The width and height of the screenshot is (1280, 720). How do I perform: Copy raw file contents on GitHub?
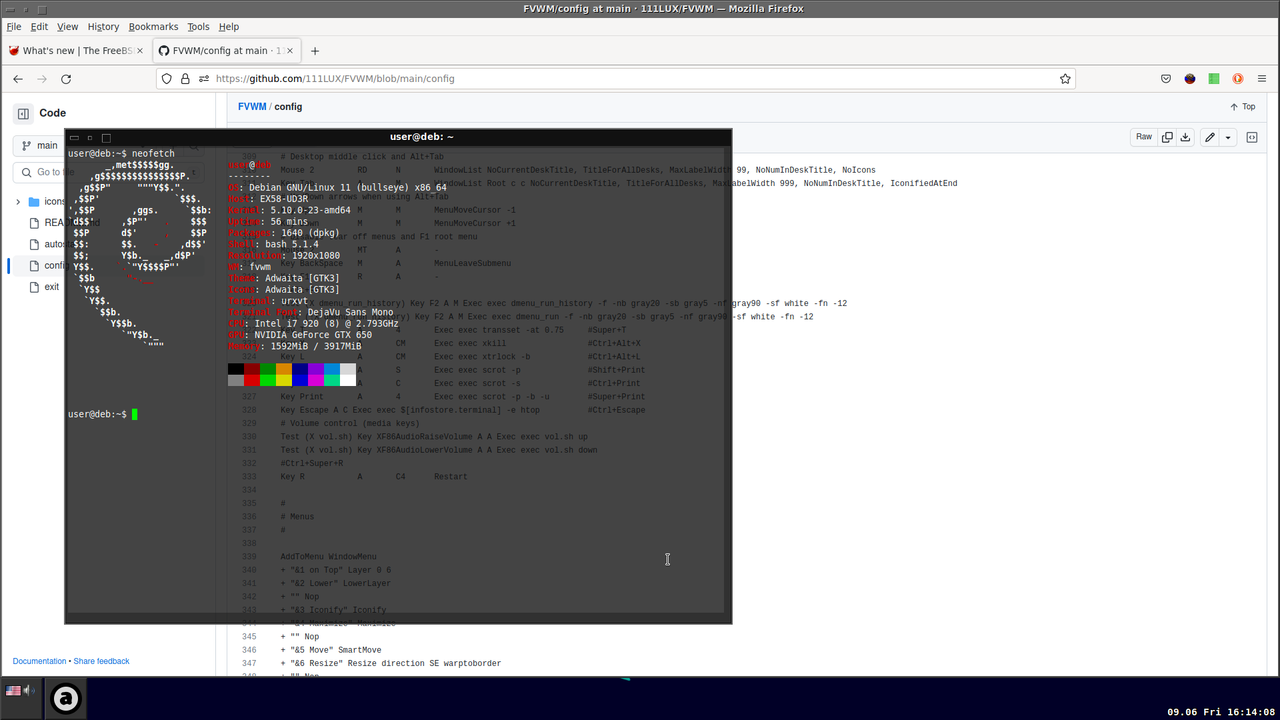tap(1166, 137)
